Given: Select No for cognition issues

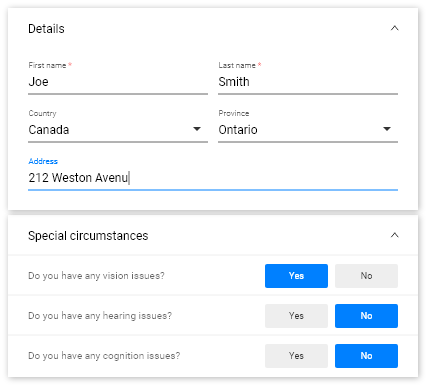Looking at the screenshot, I should pos(366,356).
